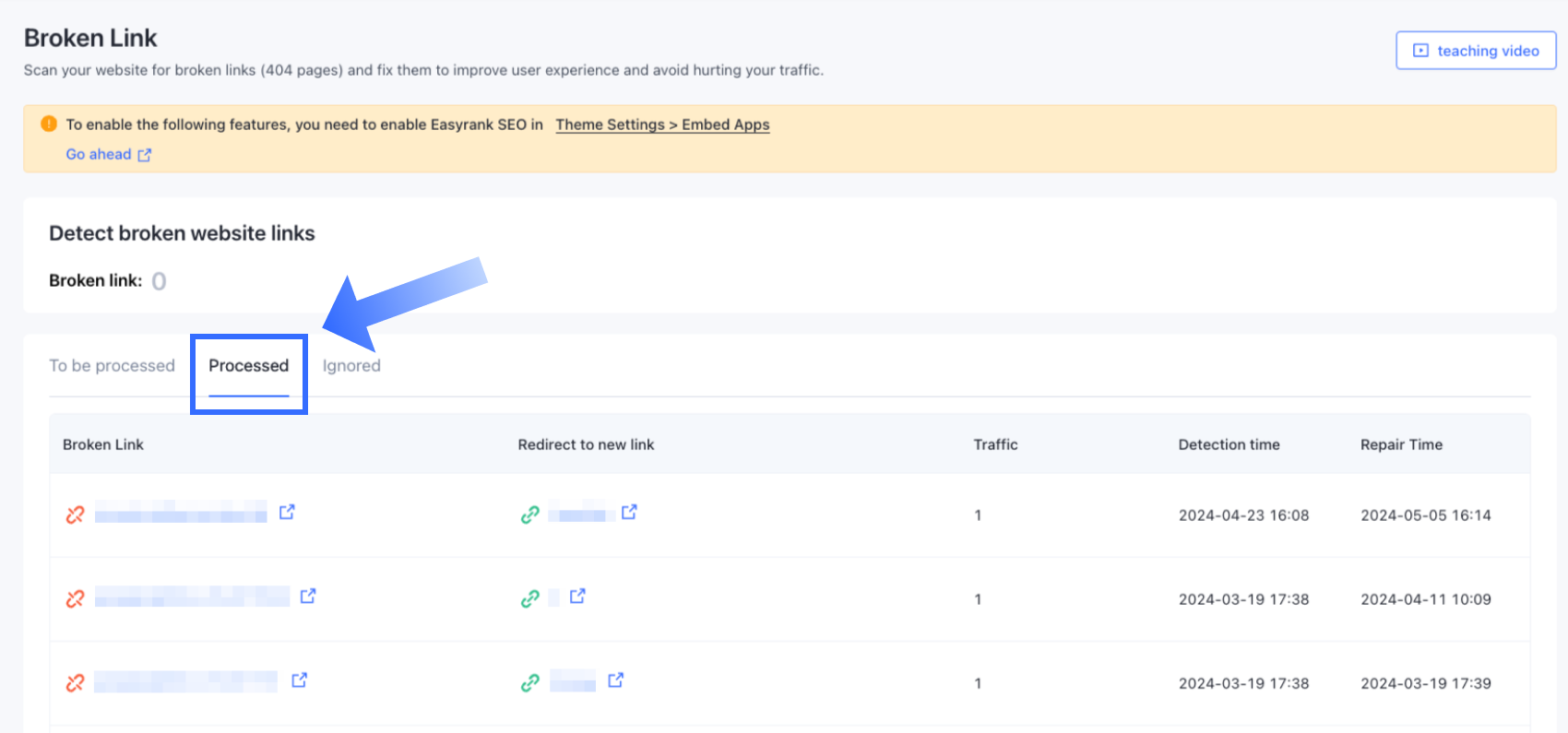Click second row green redirect link icon
The width and height of the screenshot is (1568, 733).
(x=529, y=599)
